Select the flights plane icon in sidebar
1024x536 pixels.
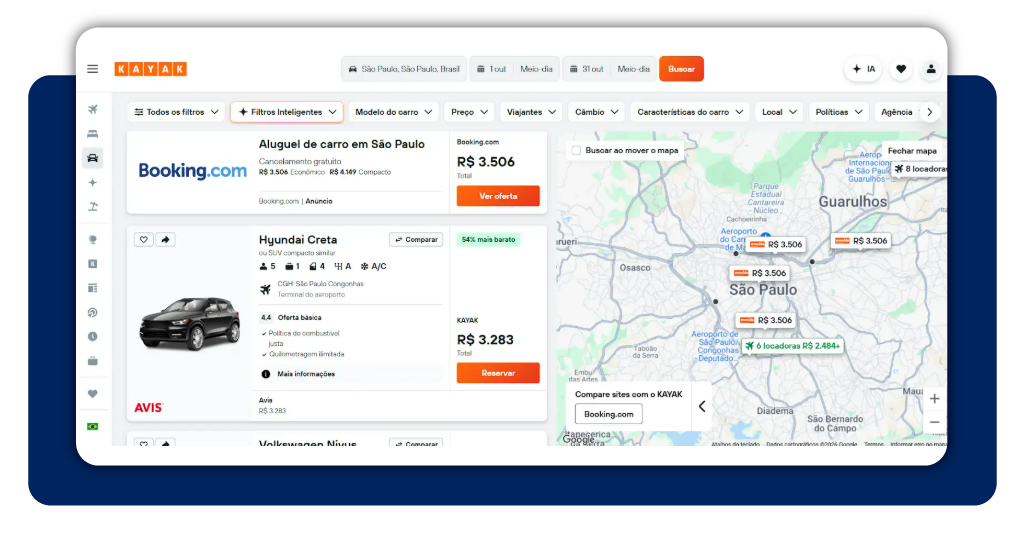click(x=93, y=109)
